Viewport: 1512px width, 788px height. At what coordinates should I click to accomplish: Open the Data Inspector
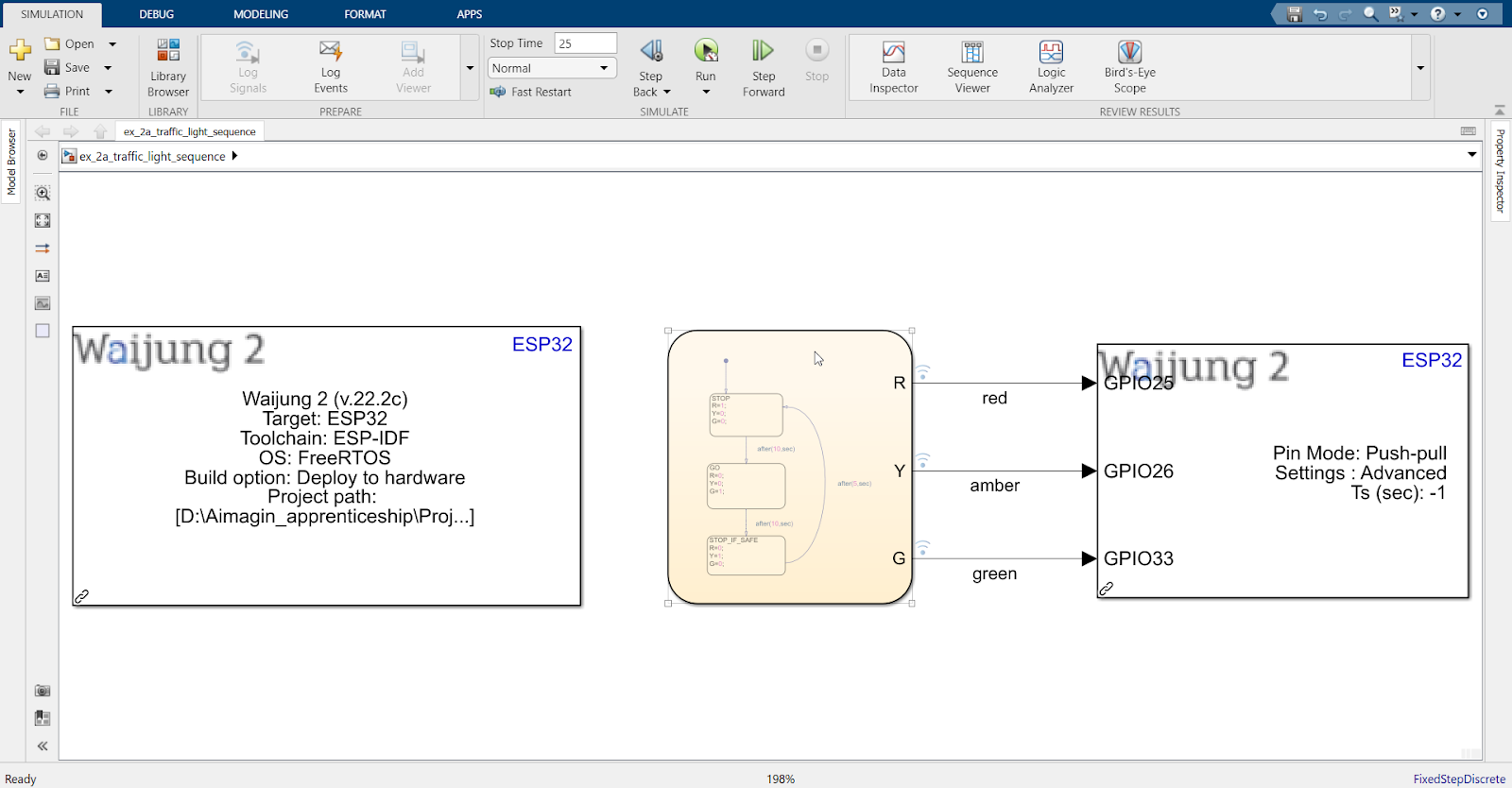pos(894,67)
